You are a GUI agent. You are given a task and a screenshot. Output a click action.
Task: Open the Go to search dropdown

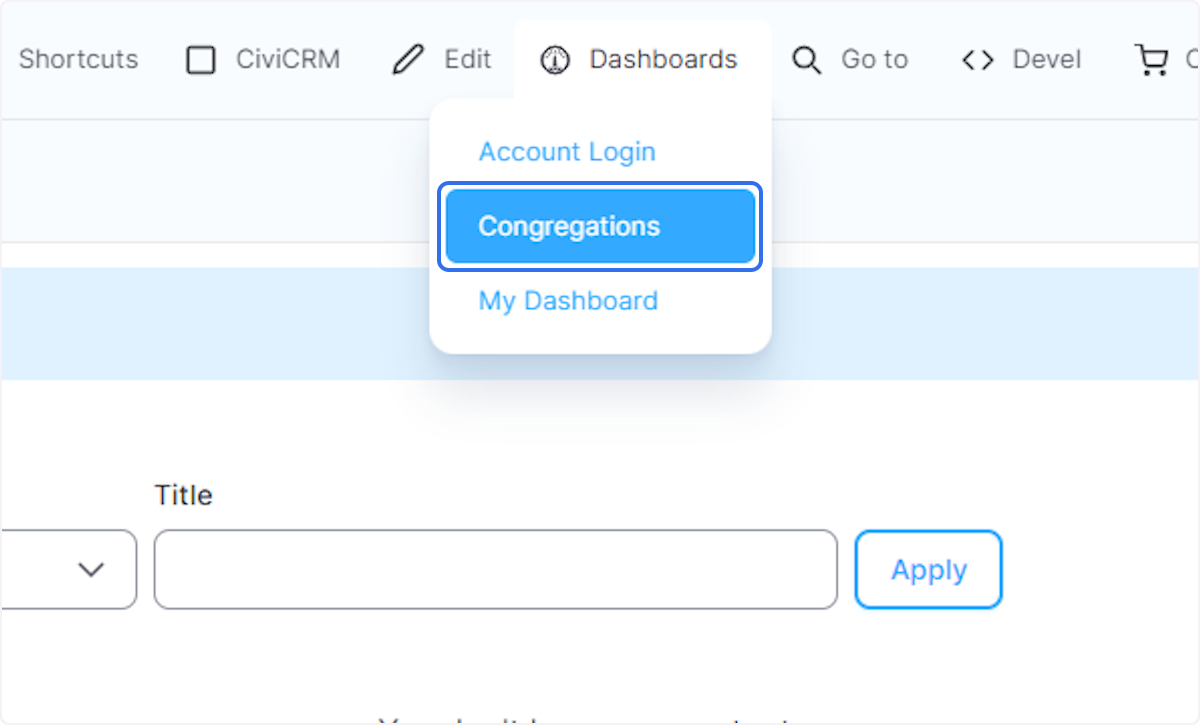[x=850, y=60]
